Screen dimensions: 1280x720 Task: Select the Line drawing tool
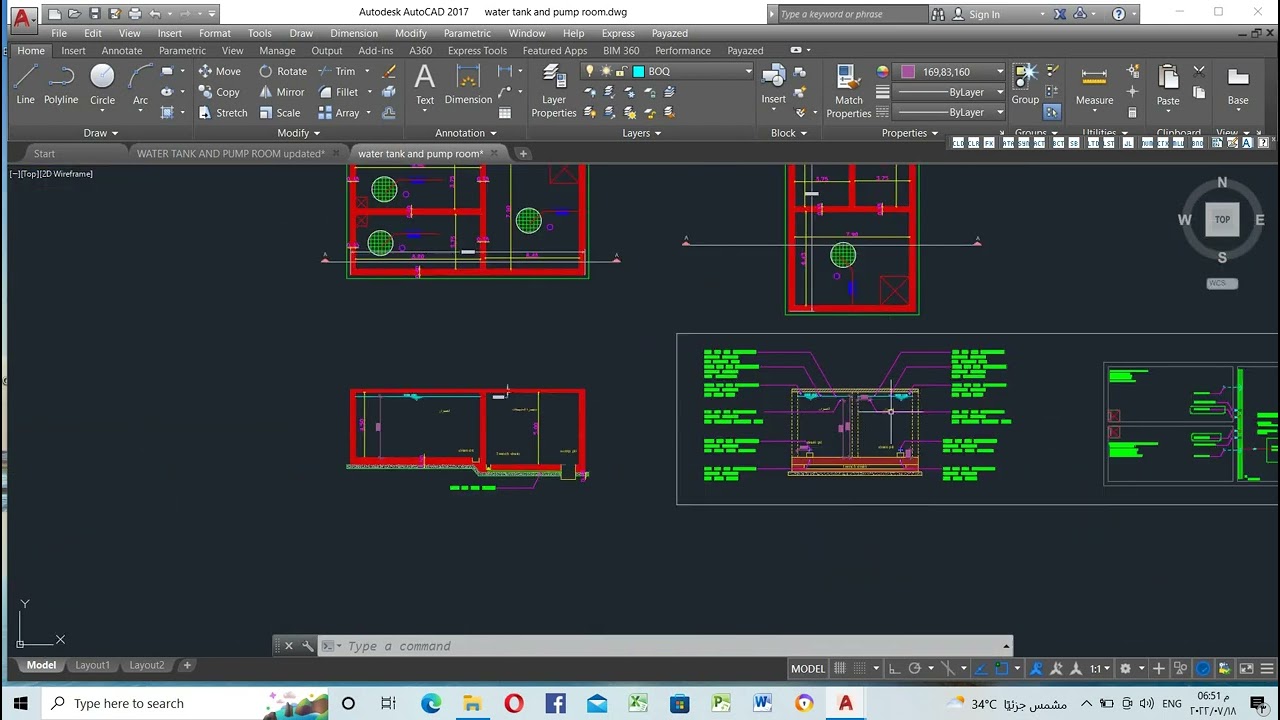(25, 84)
